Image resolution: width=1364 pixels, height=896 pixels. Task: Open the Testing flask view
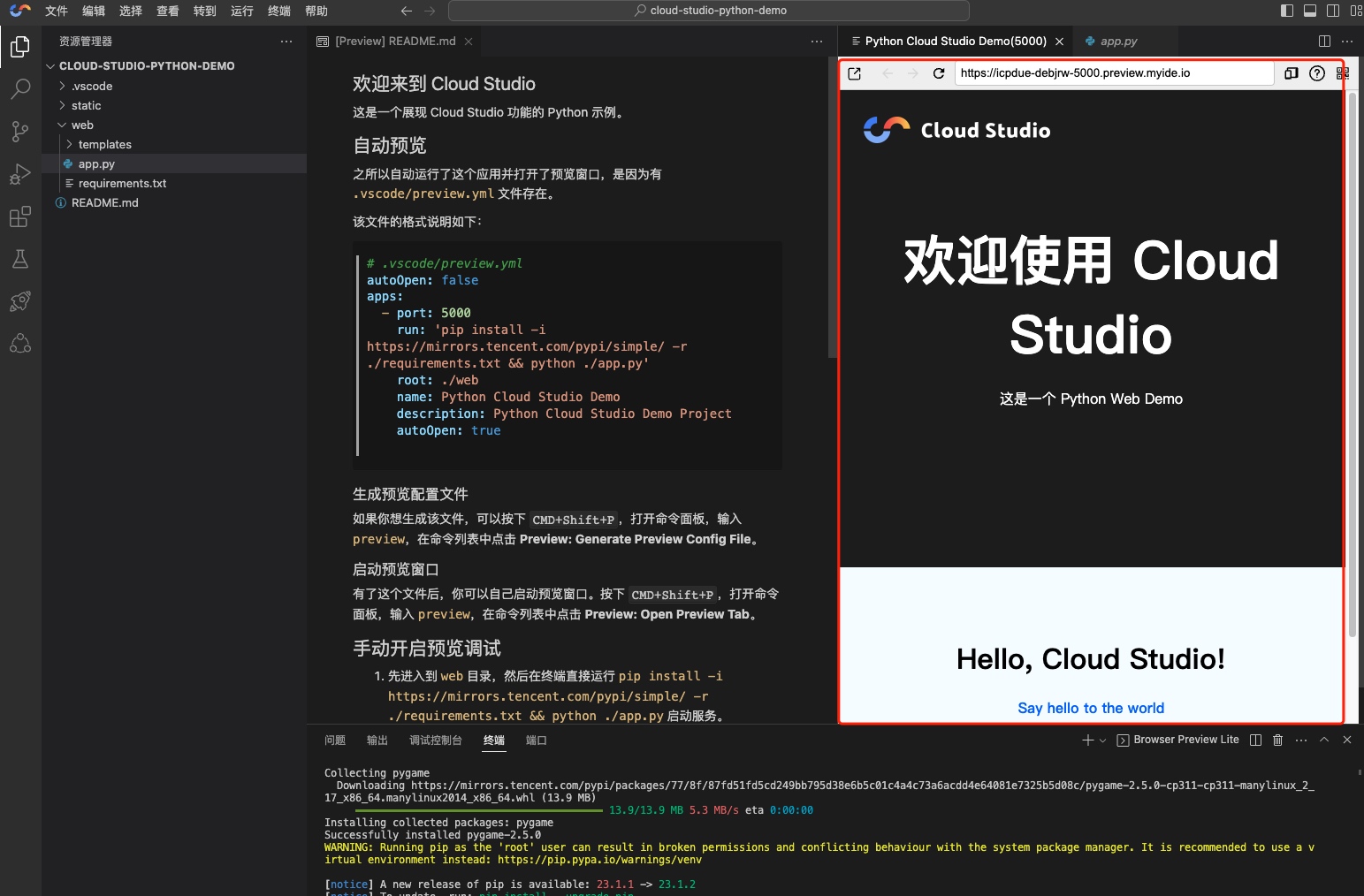tap(20, 259)
